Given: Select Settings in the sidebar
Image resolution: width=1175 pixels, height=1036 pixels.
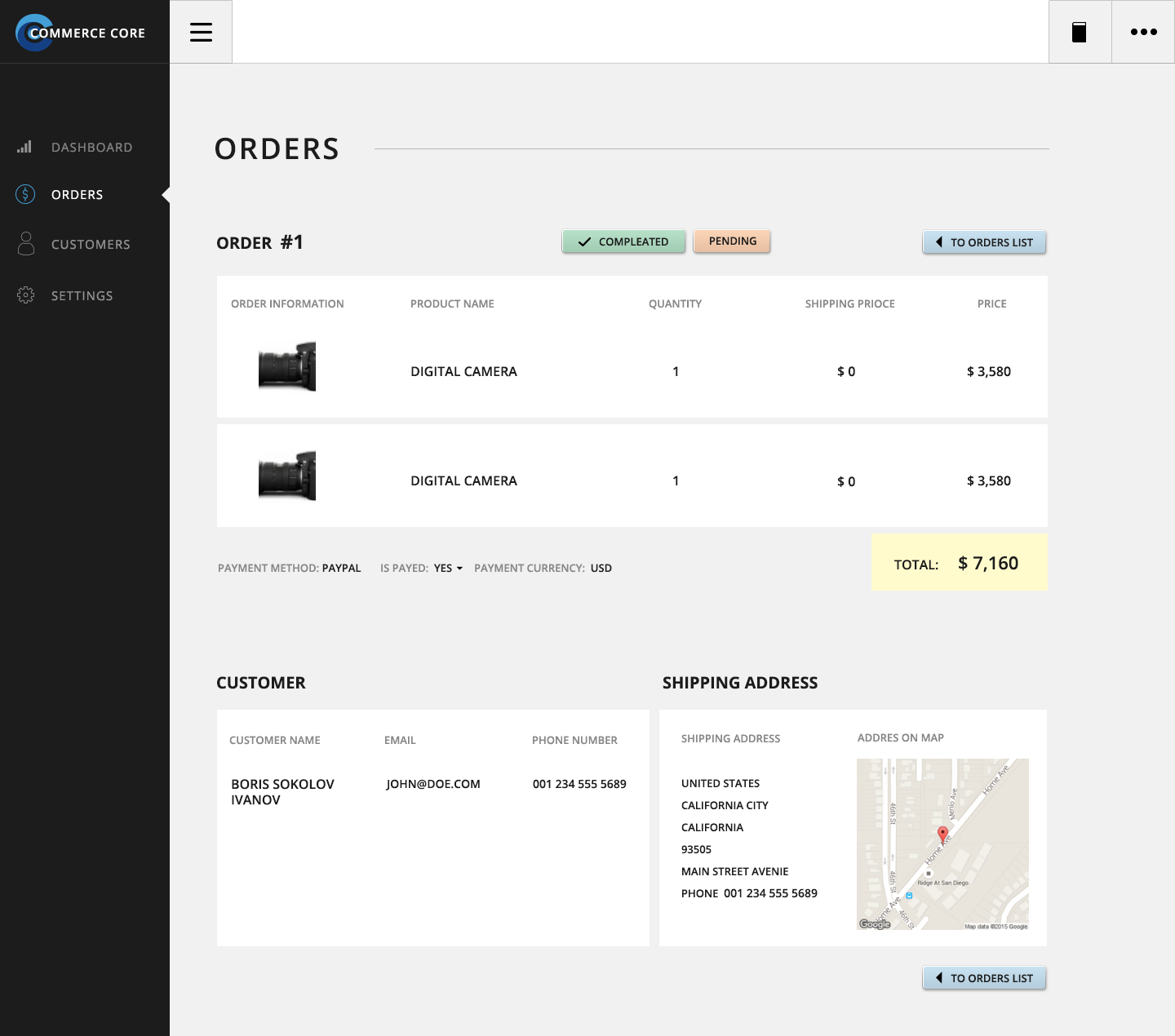Looking at the screenshot, I should coord(82,295).
